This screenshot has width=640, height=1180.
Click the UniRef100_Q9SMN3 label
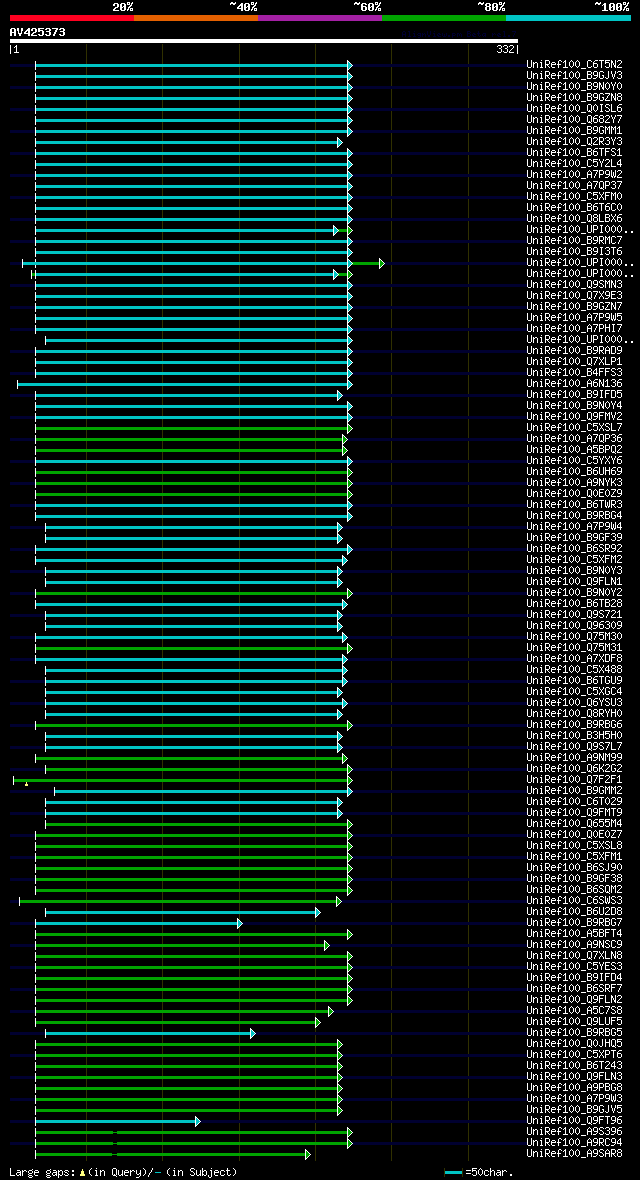(574, 285)
